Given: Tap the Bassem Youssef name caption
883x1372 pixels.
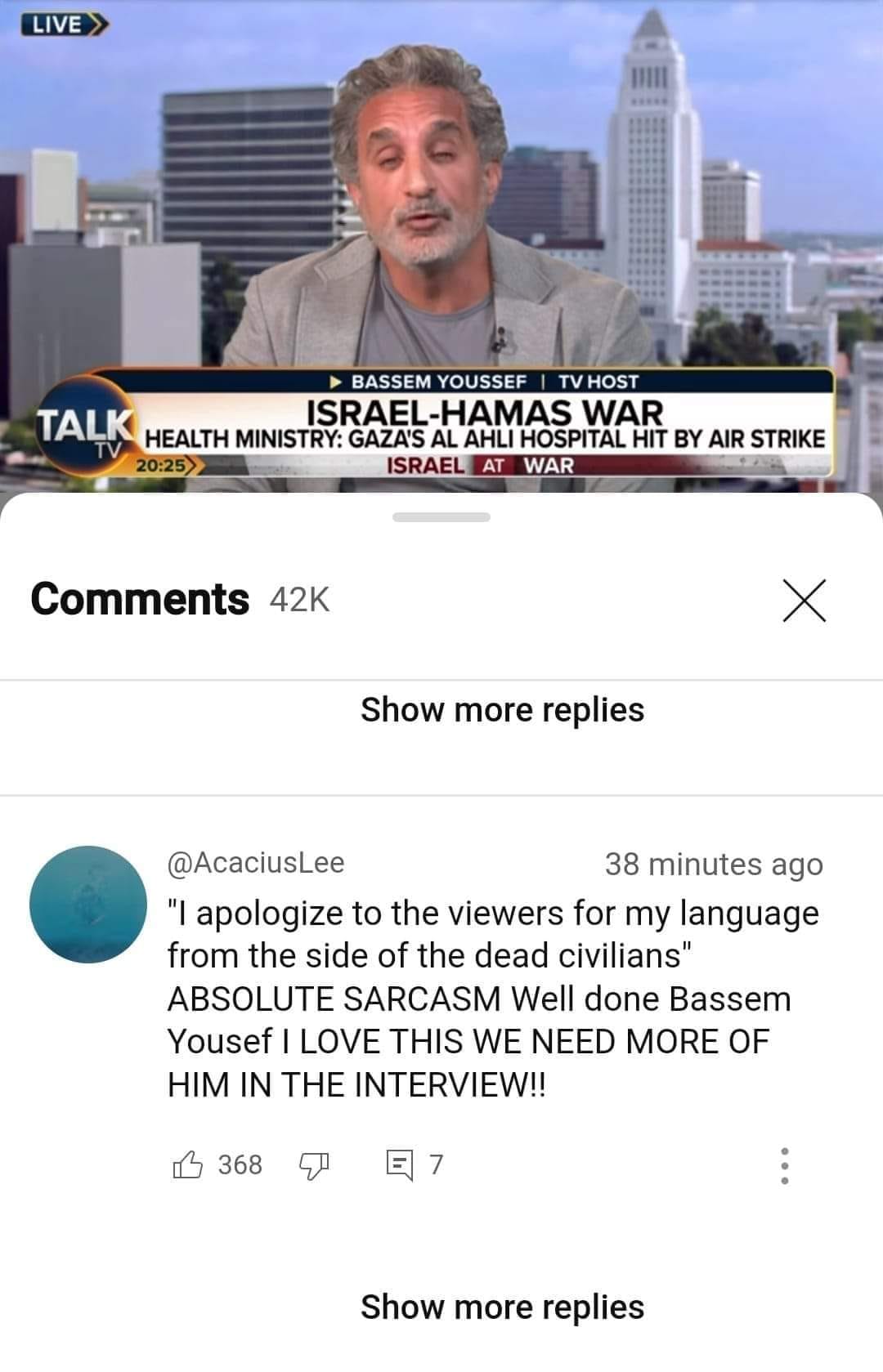Looking at the screenshot, I should 438,382.
